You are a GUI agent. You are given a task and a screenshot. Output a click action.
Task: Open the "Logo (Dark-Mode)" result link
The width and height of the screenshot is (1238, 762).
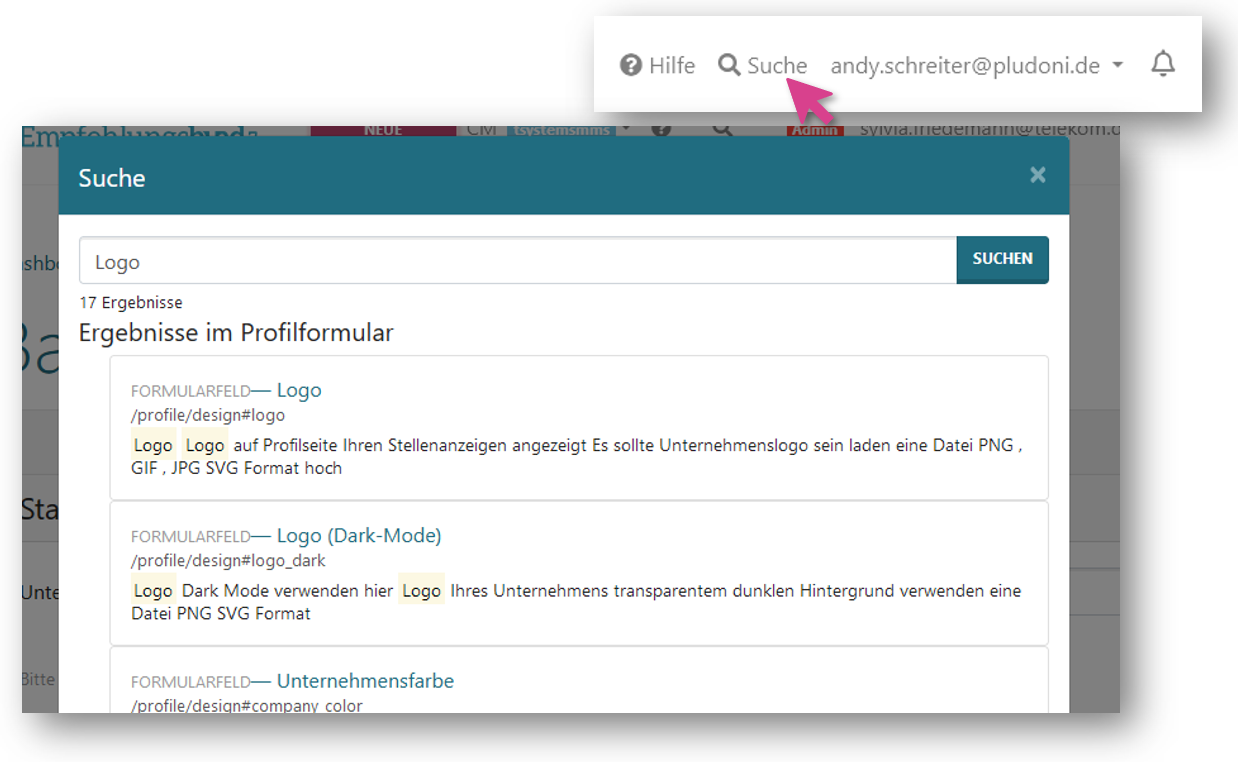(358, 536)
